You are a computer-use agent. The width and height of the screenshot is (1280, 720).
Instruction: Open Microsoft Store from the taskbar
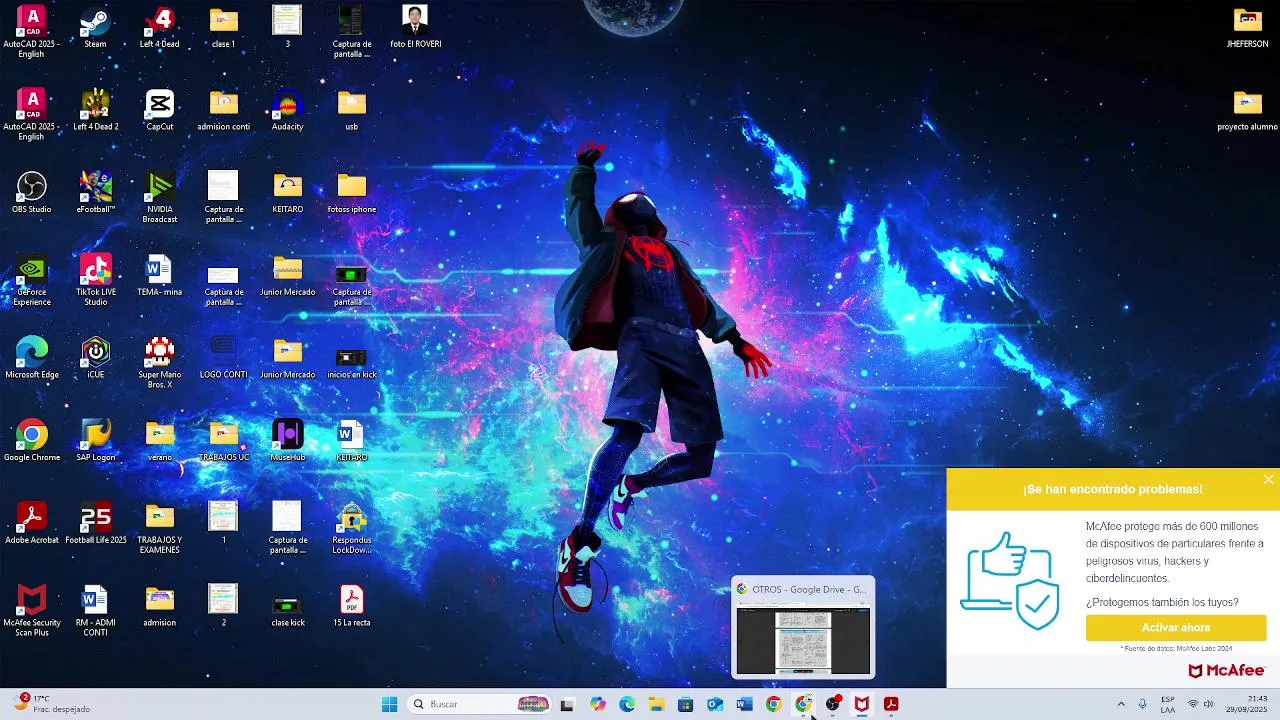coord(685,704)
